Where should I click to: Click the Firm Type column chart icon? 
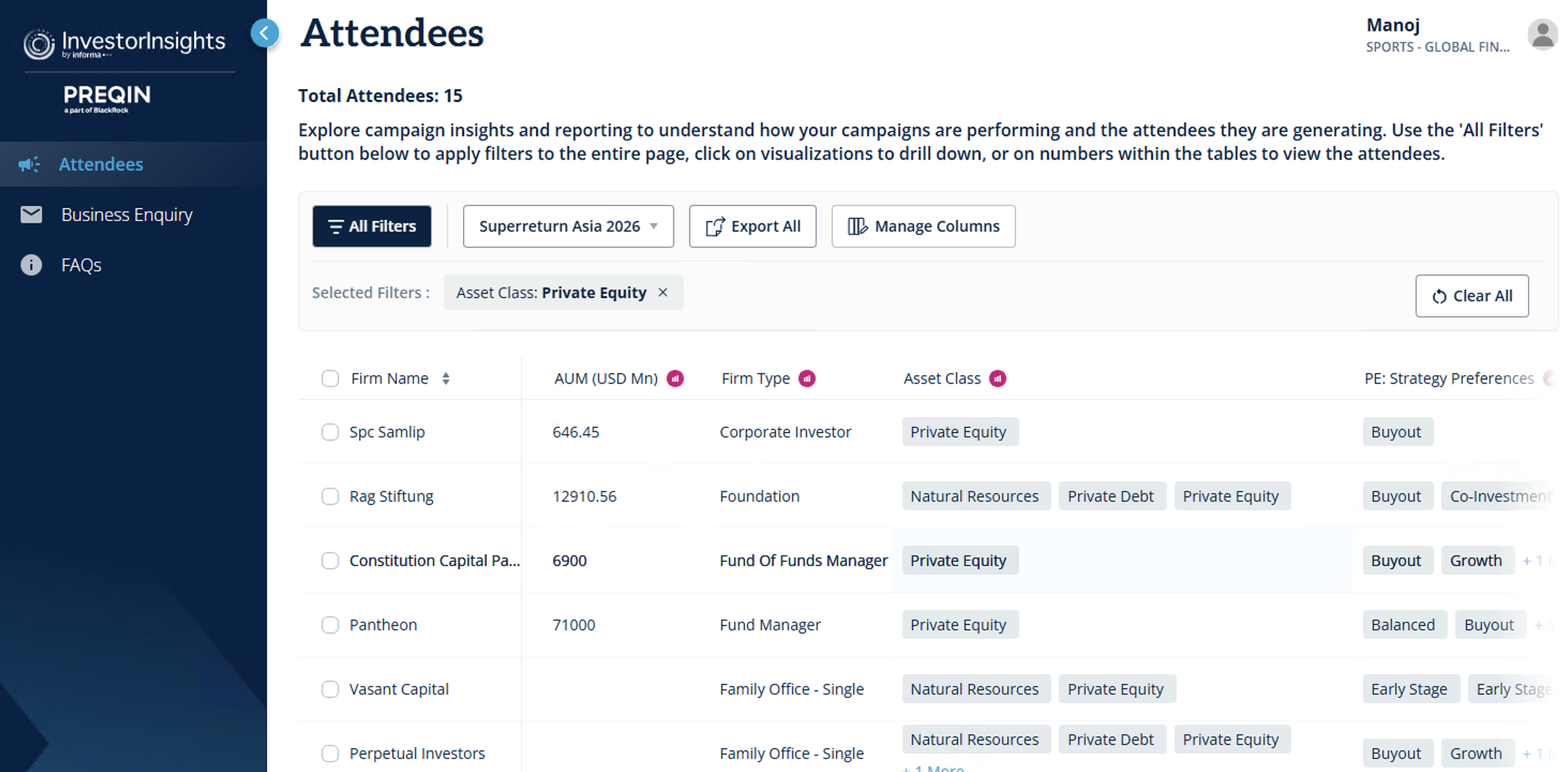807,378
